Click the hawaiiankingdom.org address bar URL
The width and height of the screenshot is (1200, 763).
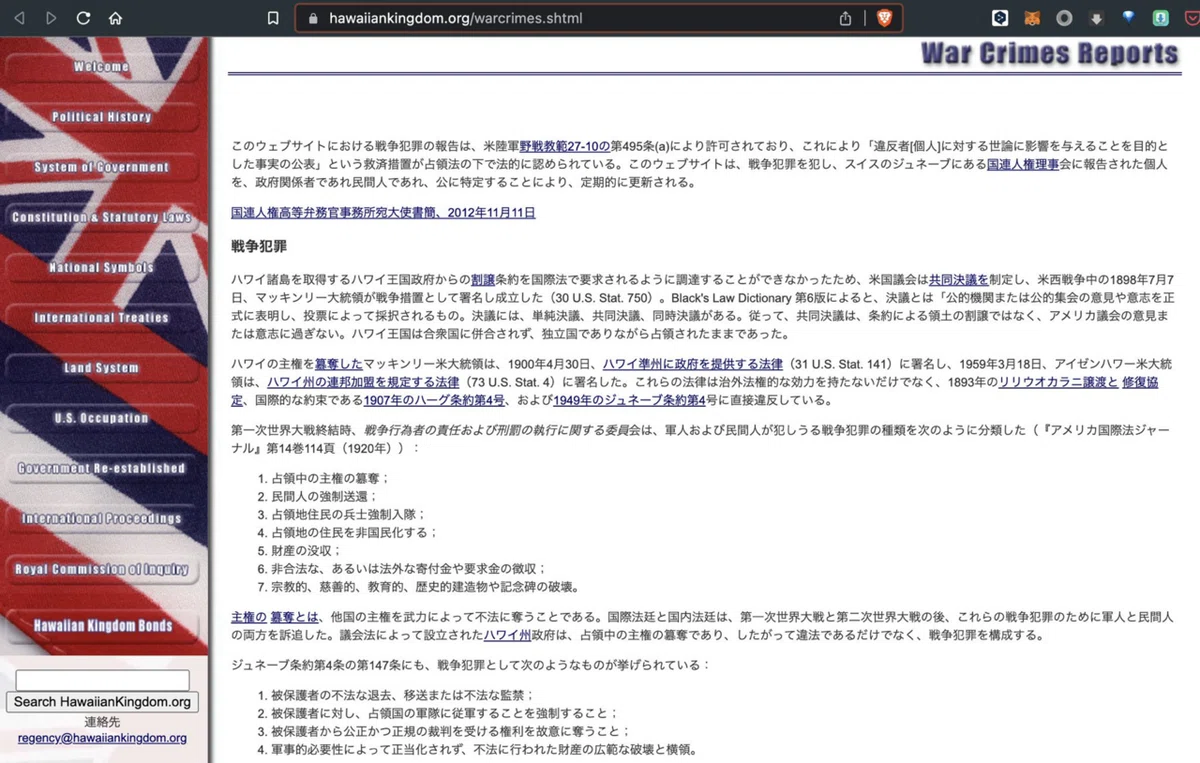click(456, 18)
